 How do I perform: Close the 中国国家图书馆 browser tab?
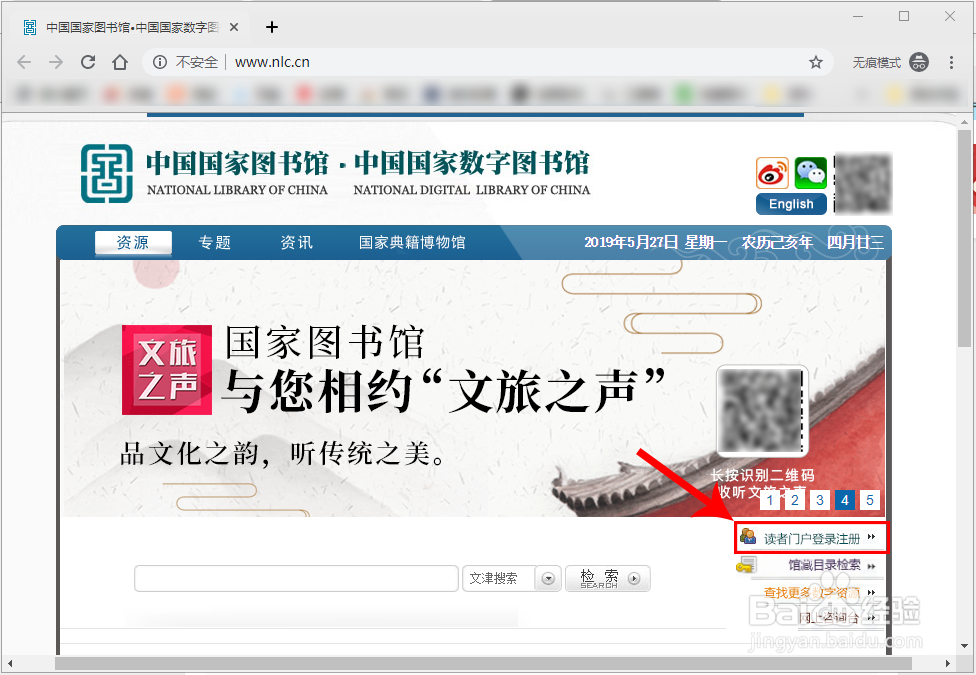click(233, 27)
